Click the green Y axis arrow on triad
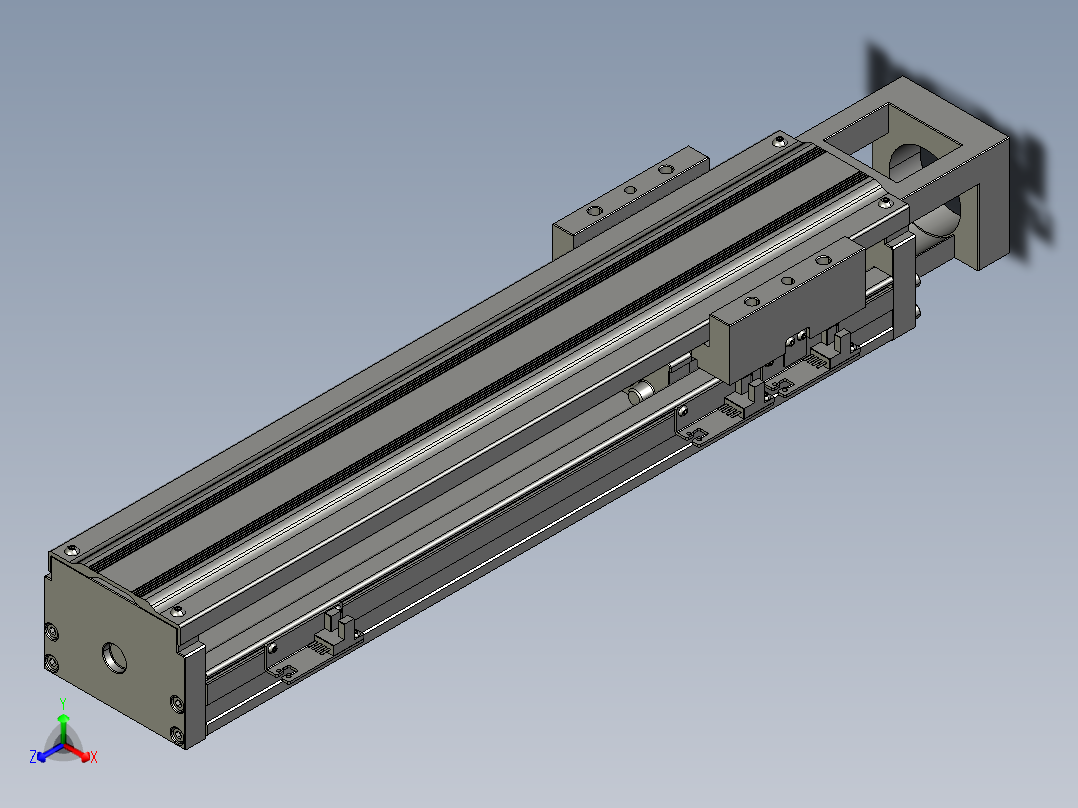The image size is (1078, 808). 63,727
